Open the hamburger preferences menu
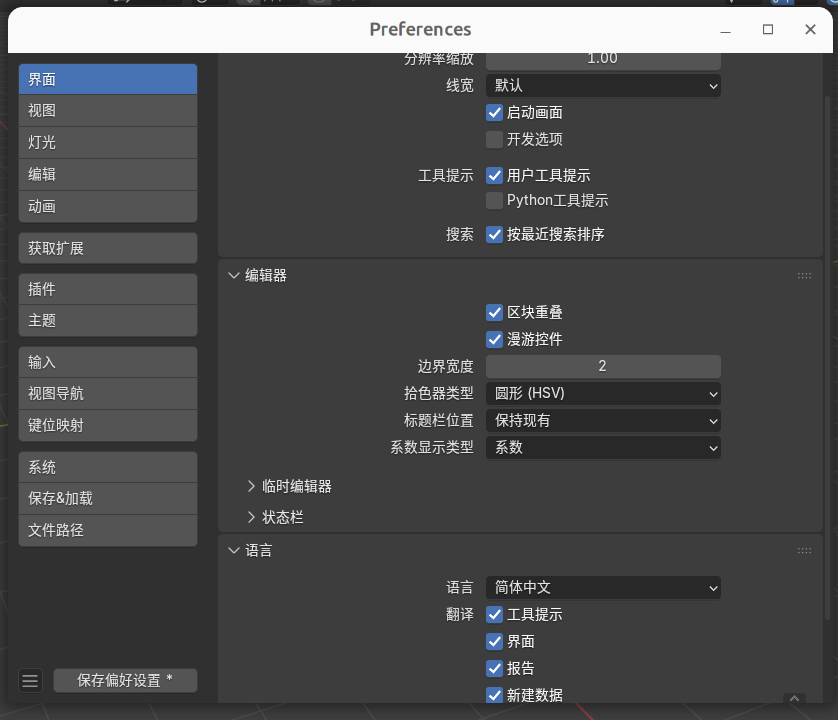This screenshot has height=720, width=838. [x=30, y=680]
